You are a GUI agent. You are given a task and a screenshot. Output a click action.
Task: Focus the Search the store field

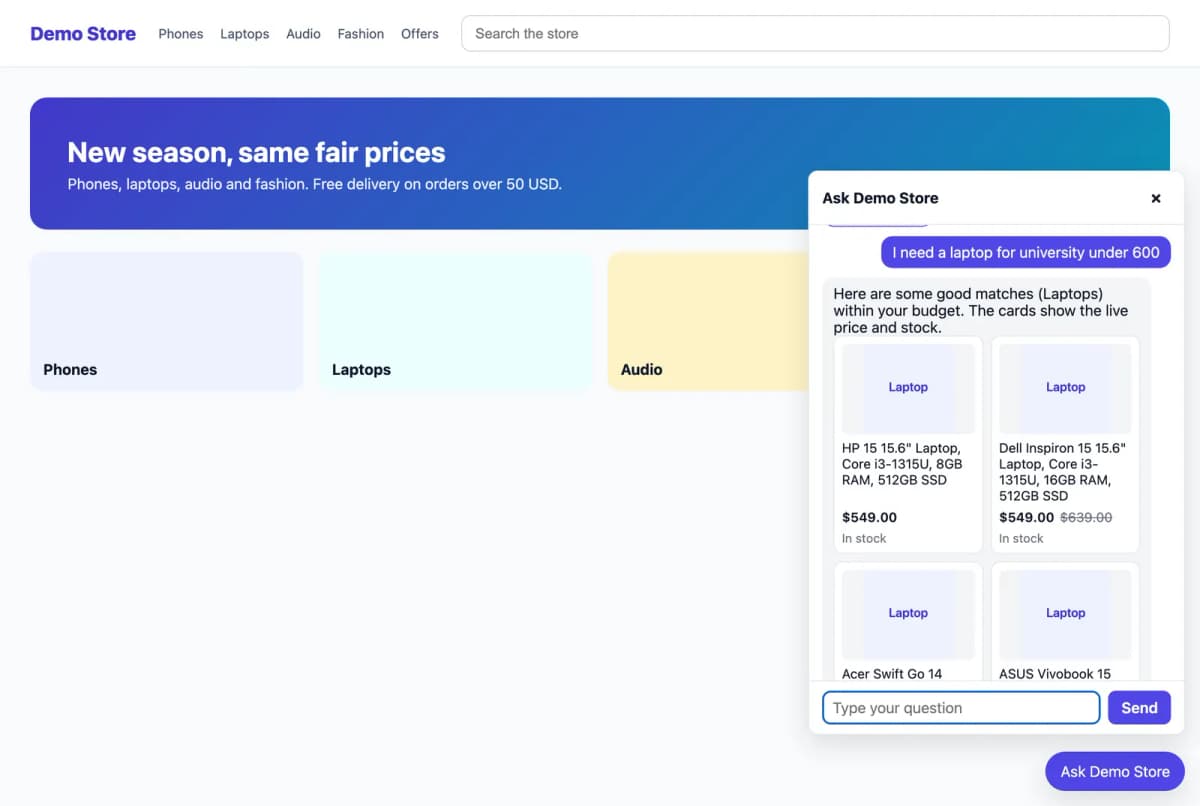click(x=815, y=33)
